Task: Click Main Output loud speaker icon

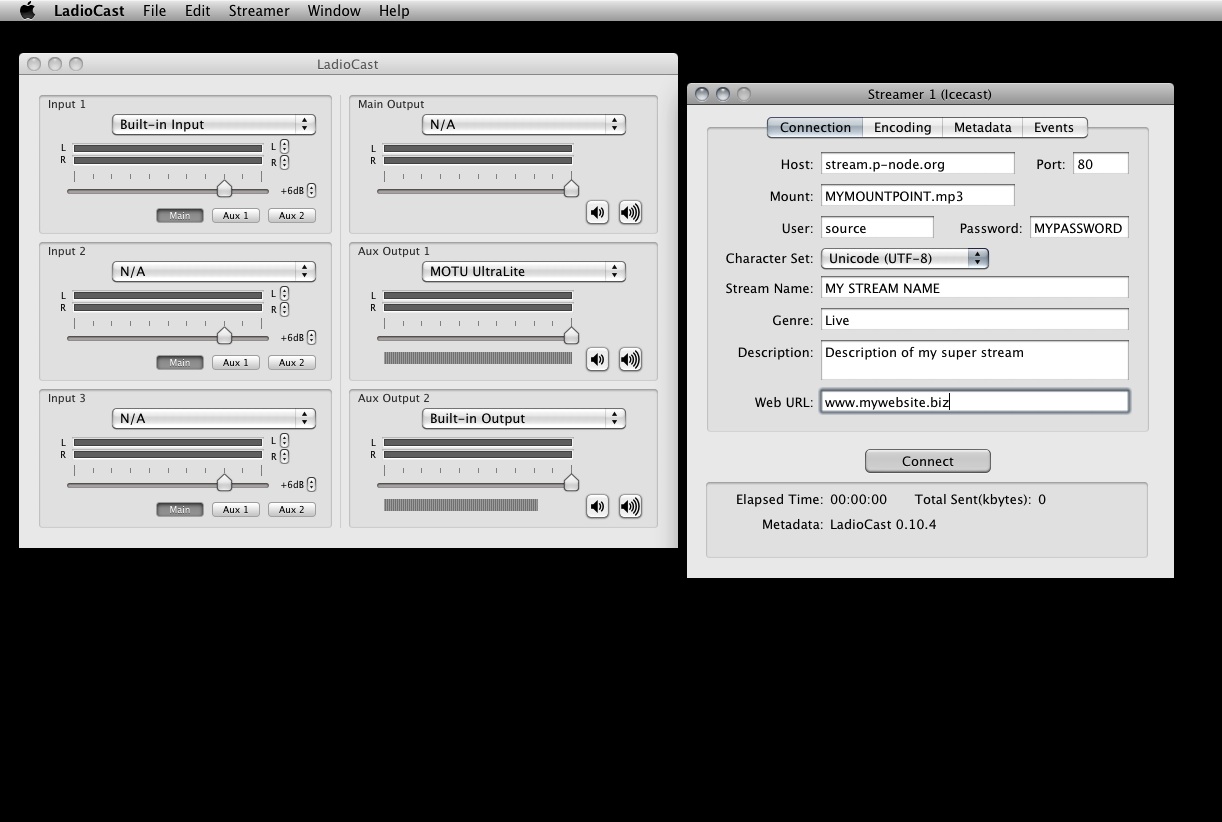Action: pyautogui.click(x=630, y=212)
